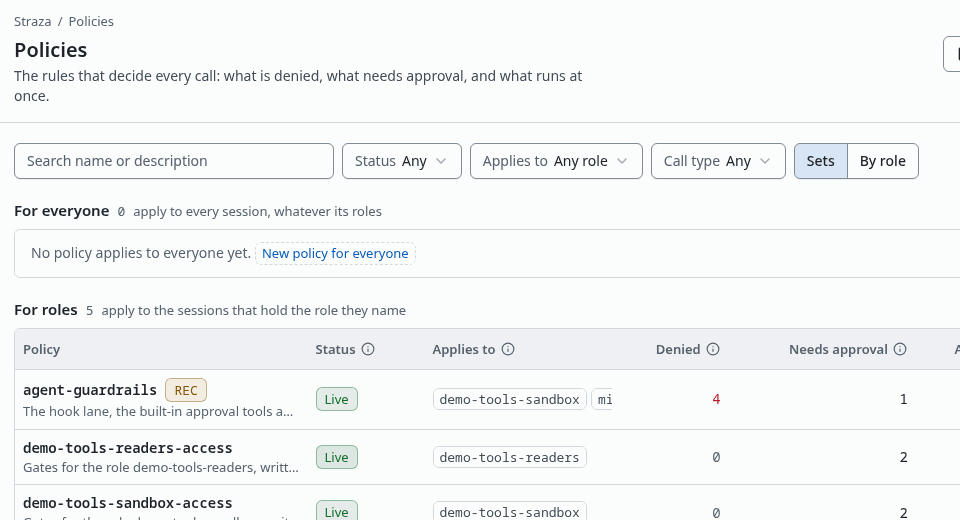Click Live status for demo-tools-readers-access
Viewport: 960px width, 520px height.
coord(337,458)
